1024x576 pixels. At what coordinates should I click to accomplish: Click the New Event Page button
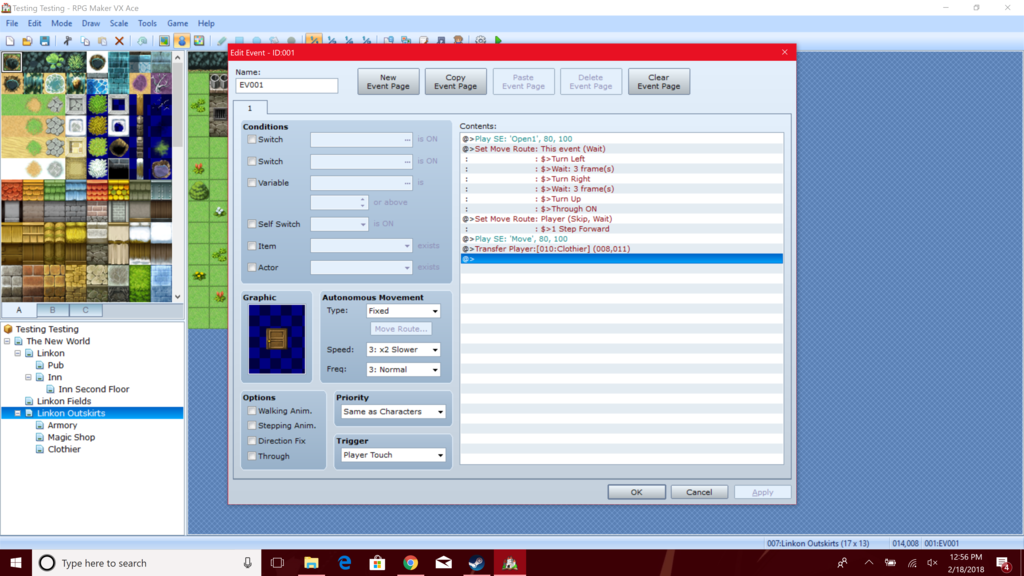pos(388,82)
